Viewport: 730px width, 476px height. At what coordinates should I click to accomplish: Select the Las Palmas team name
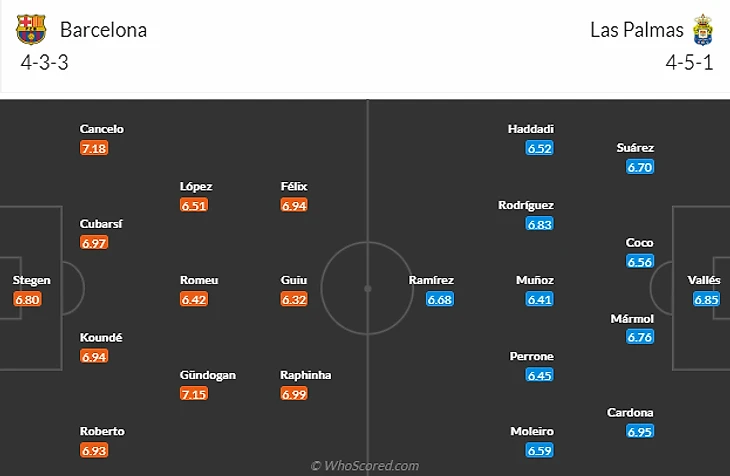637,30
